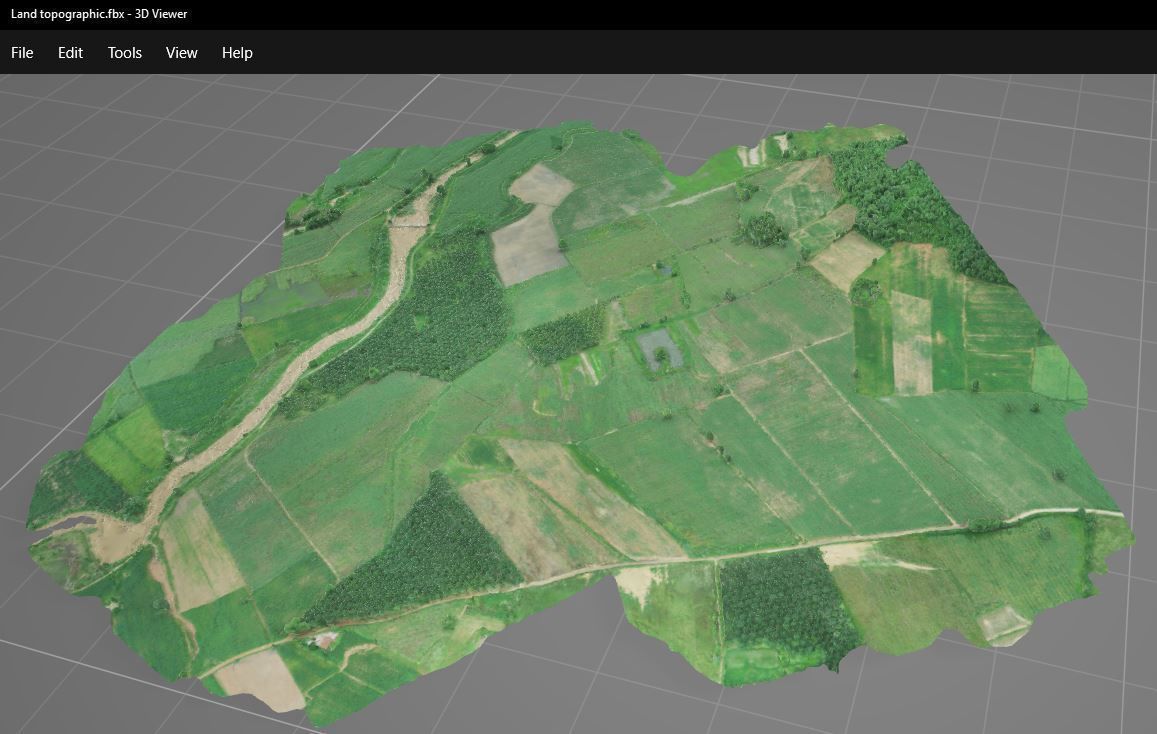Open the Tools menu
Screen dimensions: 1157x734
click(x=125, y=52)
